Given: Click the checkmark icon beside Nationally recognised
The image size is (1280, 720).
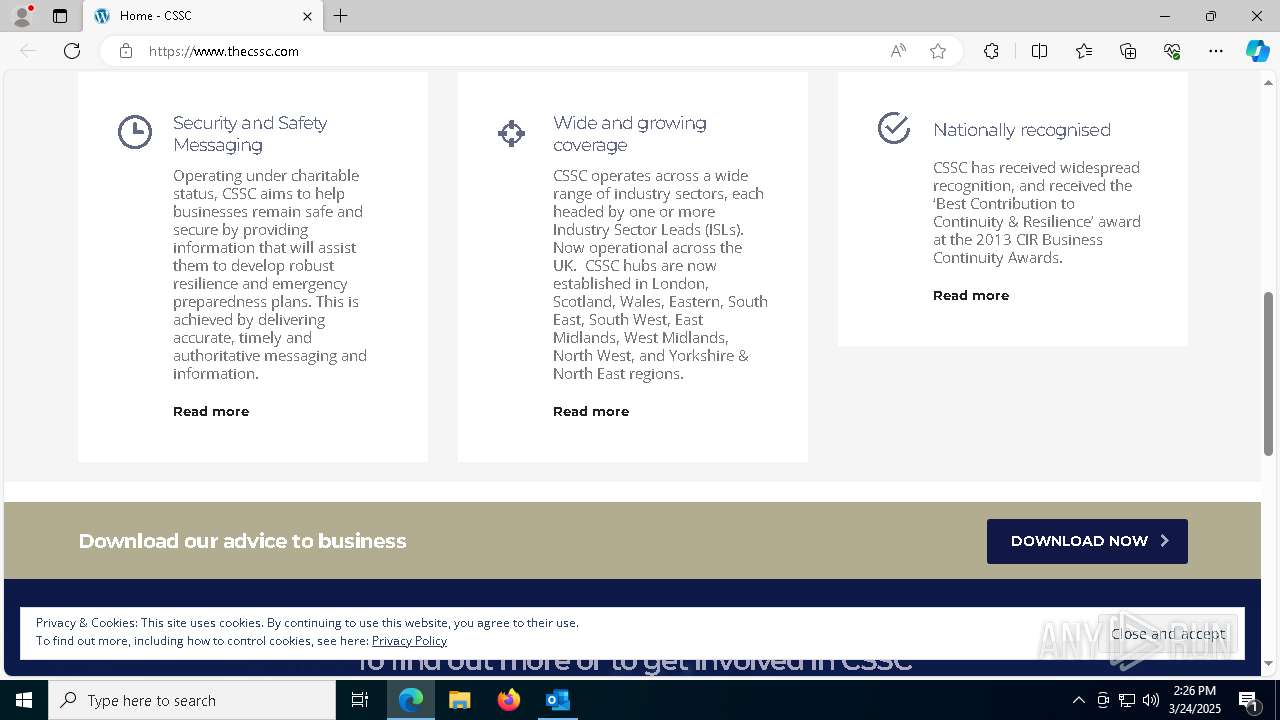Looking at the screenshot, I should point(893,128).
